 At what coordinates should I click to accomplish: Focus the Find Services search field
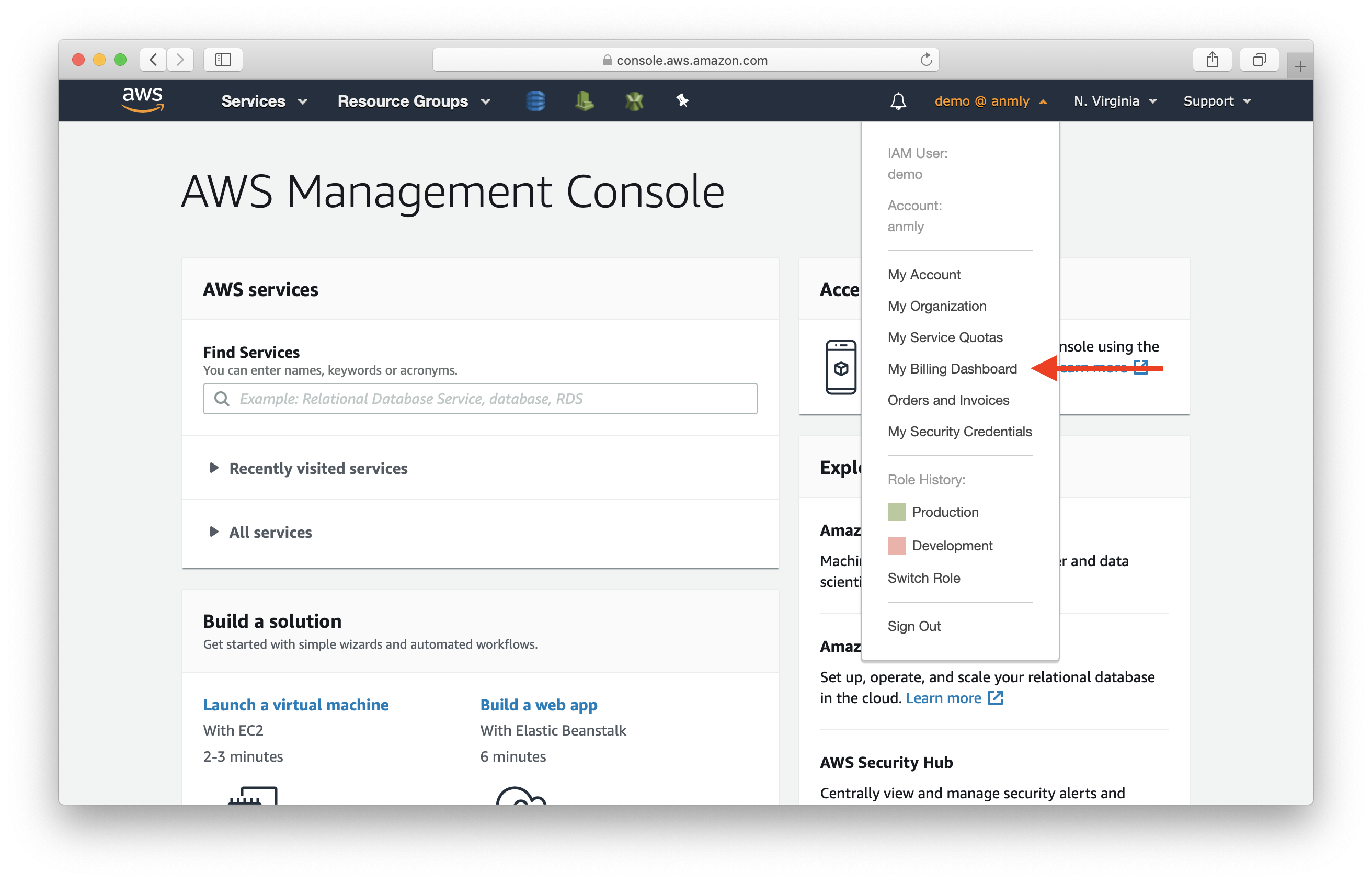480,399
